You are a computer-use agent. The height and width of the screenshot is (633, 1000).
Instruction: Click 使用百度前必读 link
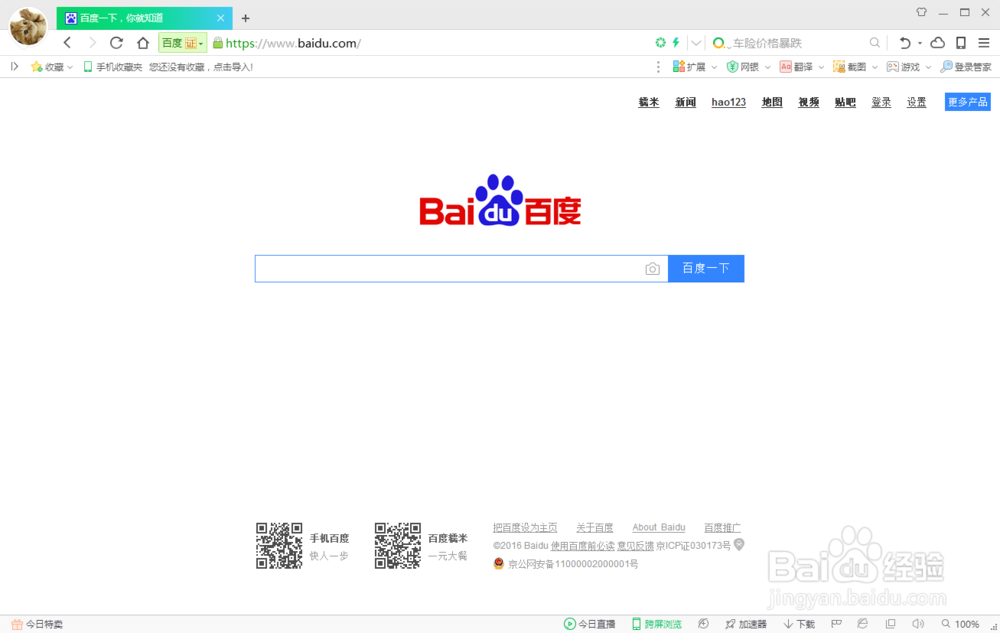[x=582, y=546]
